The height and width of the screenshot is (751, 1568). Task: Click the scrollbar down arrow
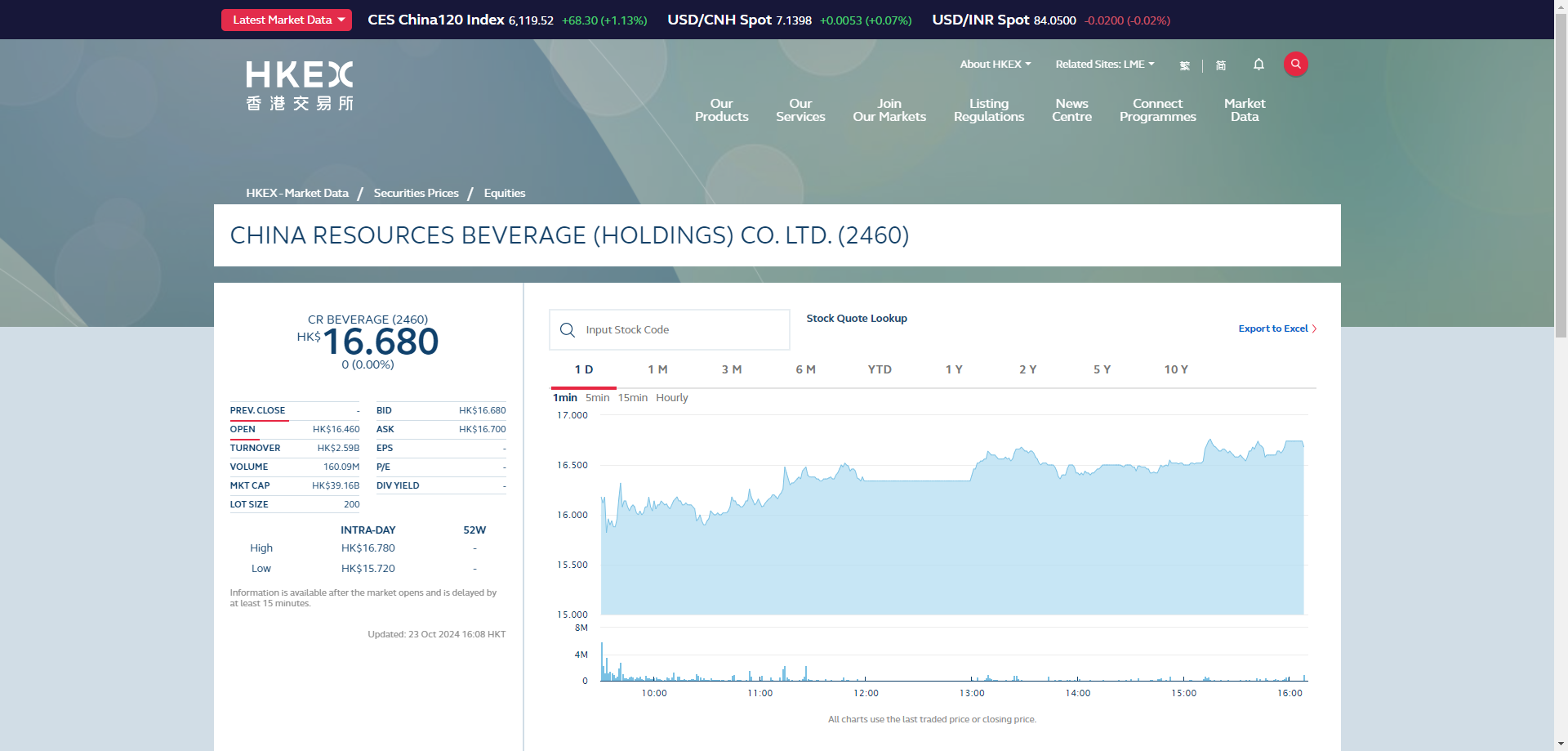click(x=1561, y=744)
